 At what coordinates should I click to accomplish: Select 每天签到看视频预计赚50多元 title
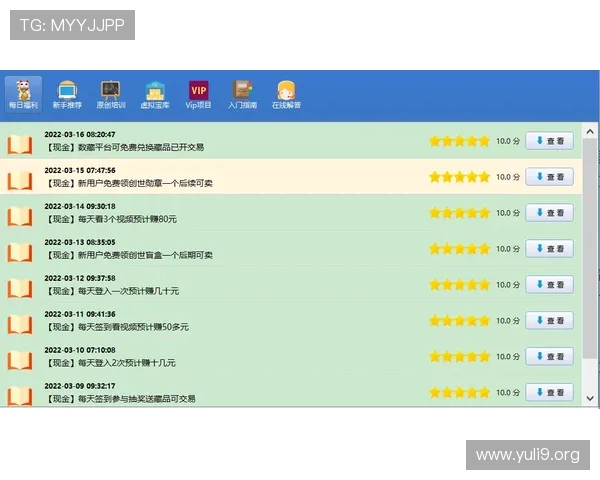pyautogui.click(x=133, y=327)
